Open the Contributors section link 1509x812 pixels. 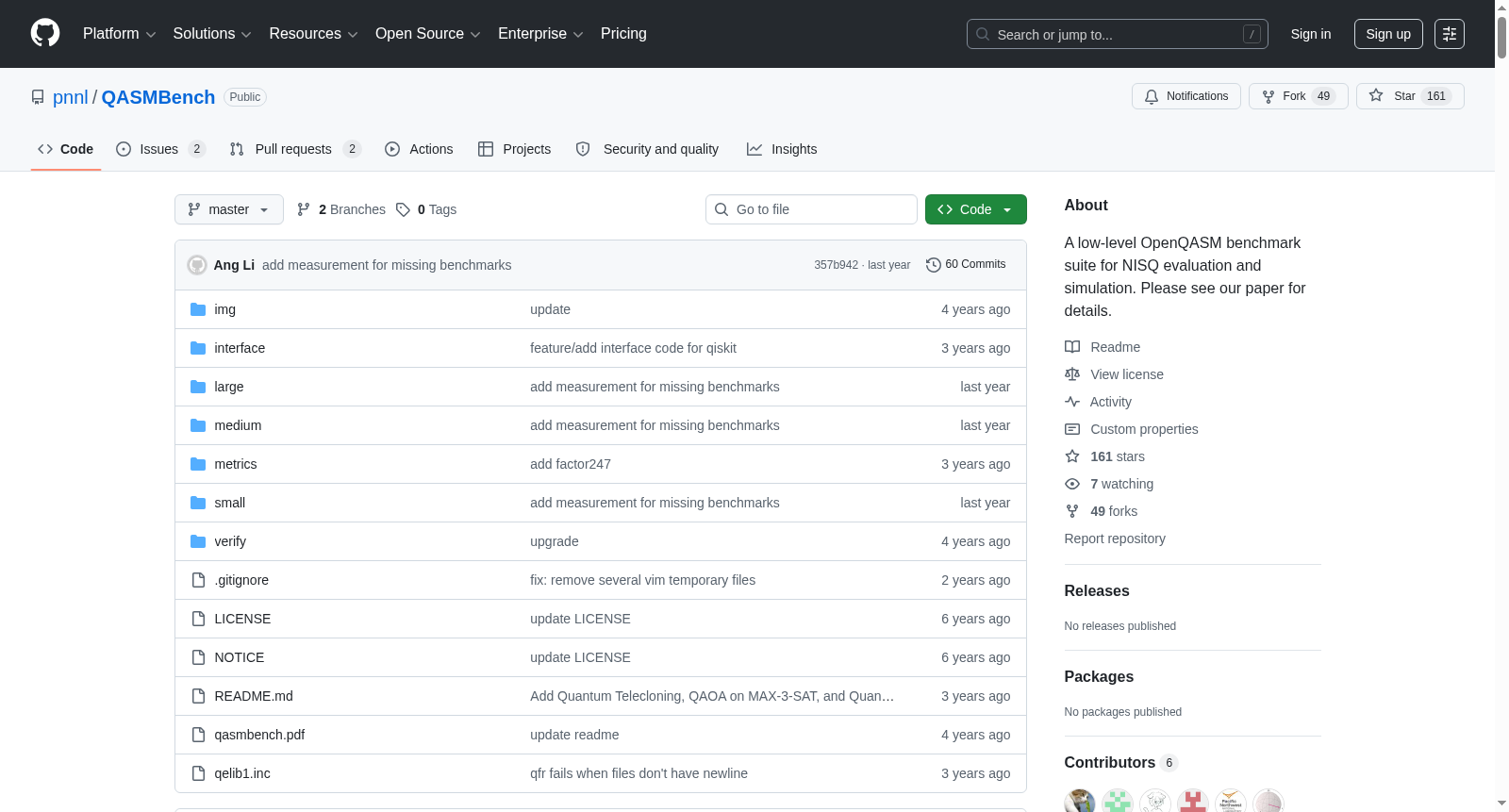[1120, 763]
